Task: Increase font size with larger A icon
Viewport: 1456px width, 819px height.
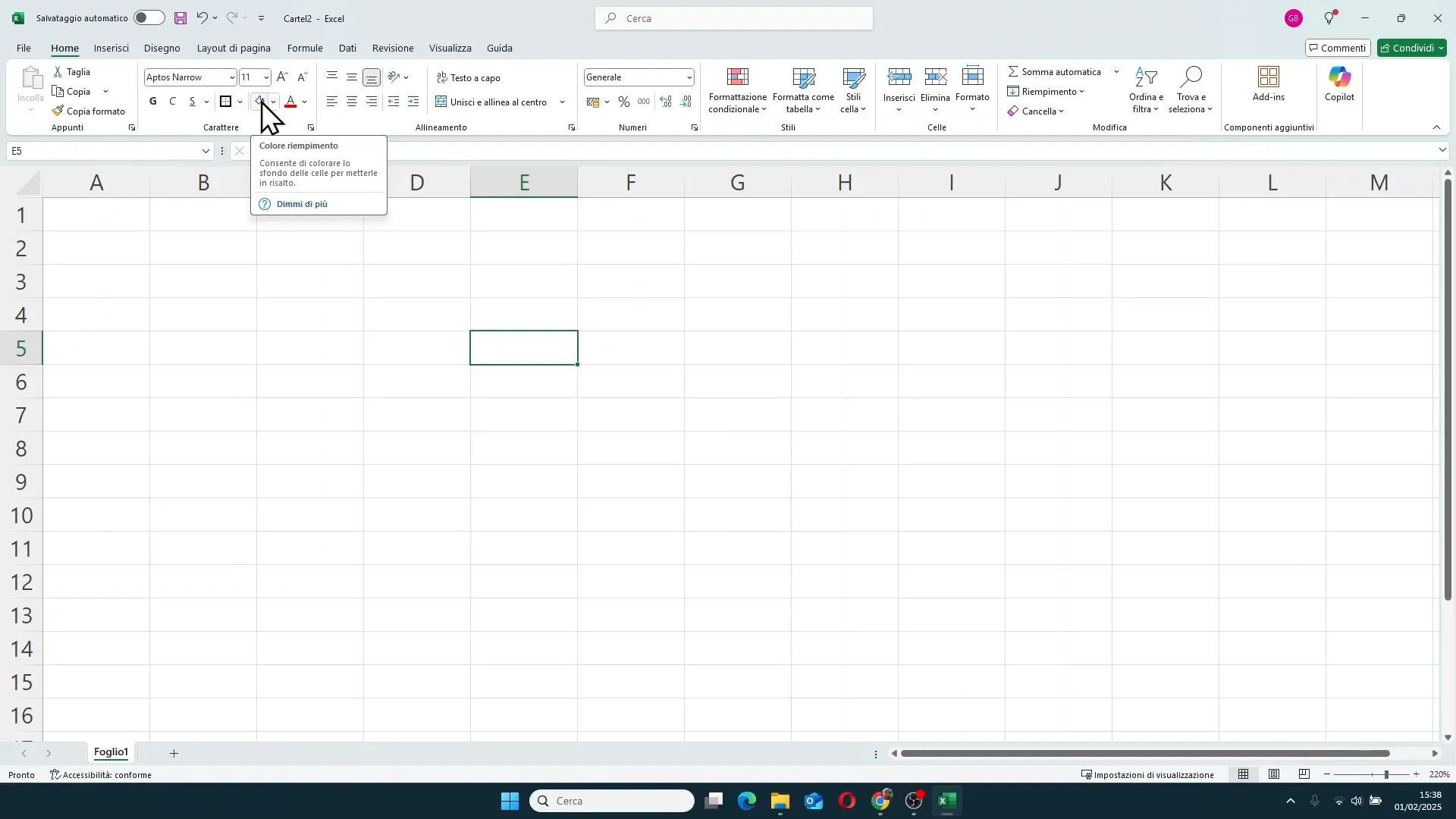Action: tap(282, 77)
